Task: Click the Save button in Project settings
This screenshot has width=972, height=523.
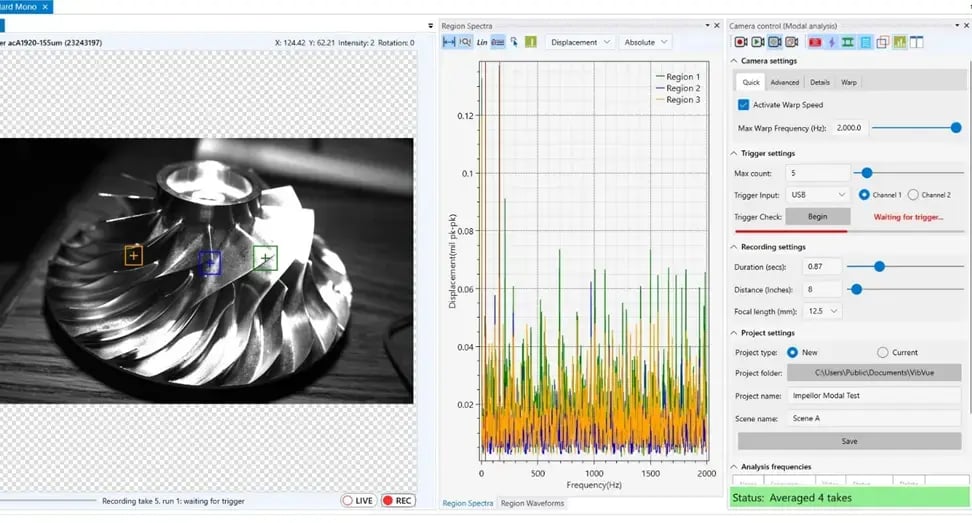Action: [849, 441]
